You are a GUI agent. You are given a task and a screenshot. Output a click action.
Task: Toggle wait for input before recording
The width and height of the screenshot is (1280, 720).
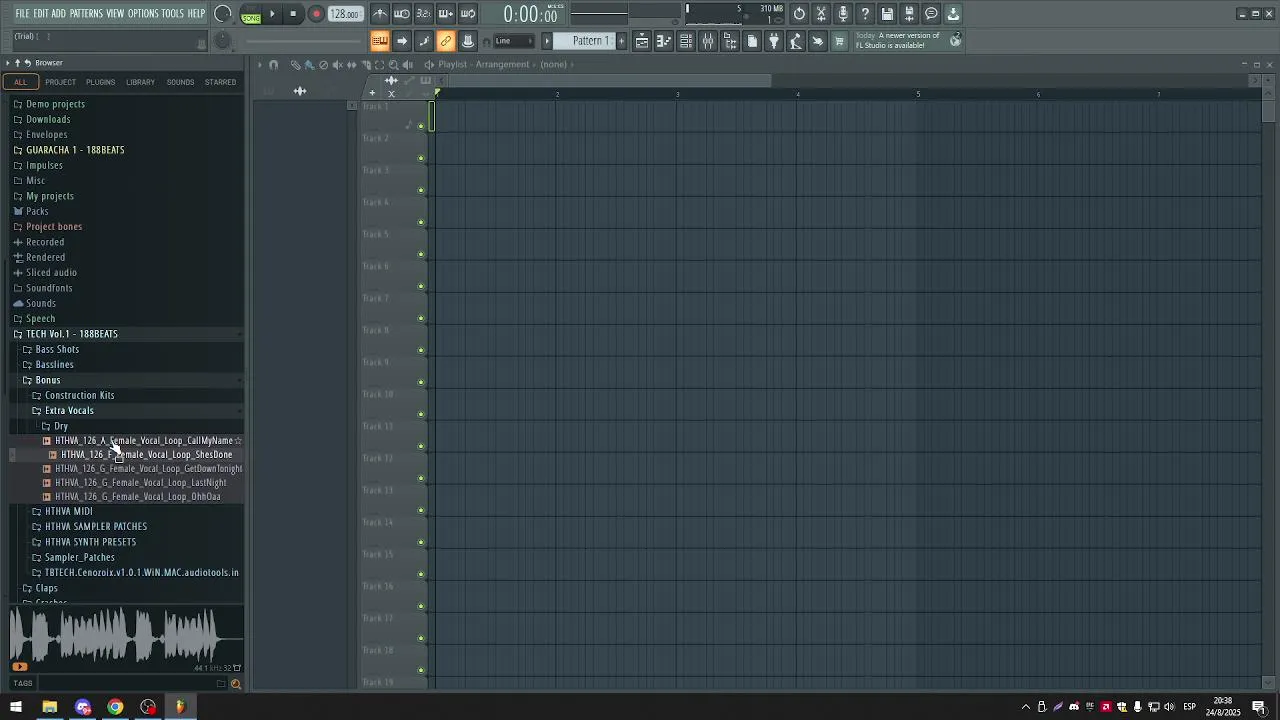402,14
